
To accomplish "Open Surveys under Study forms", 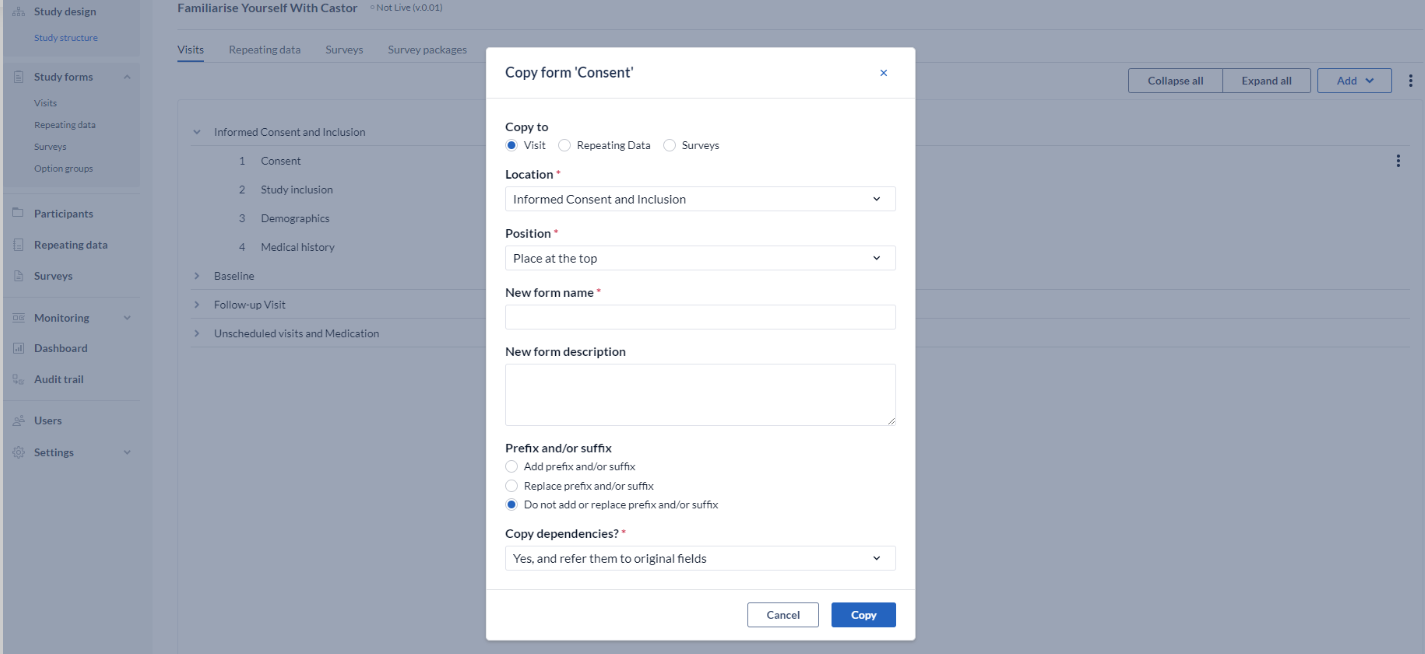I will coord(50,147).
